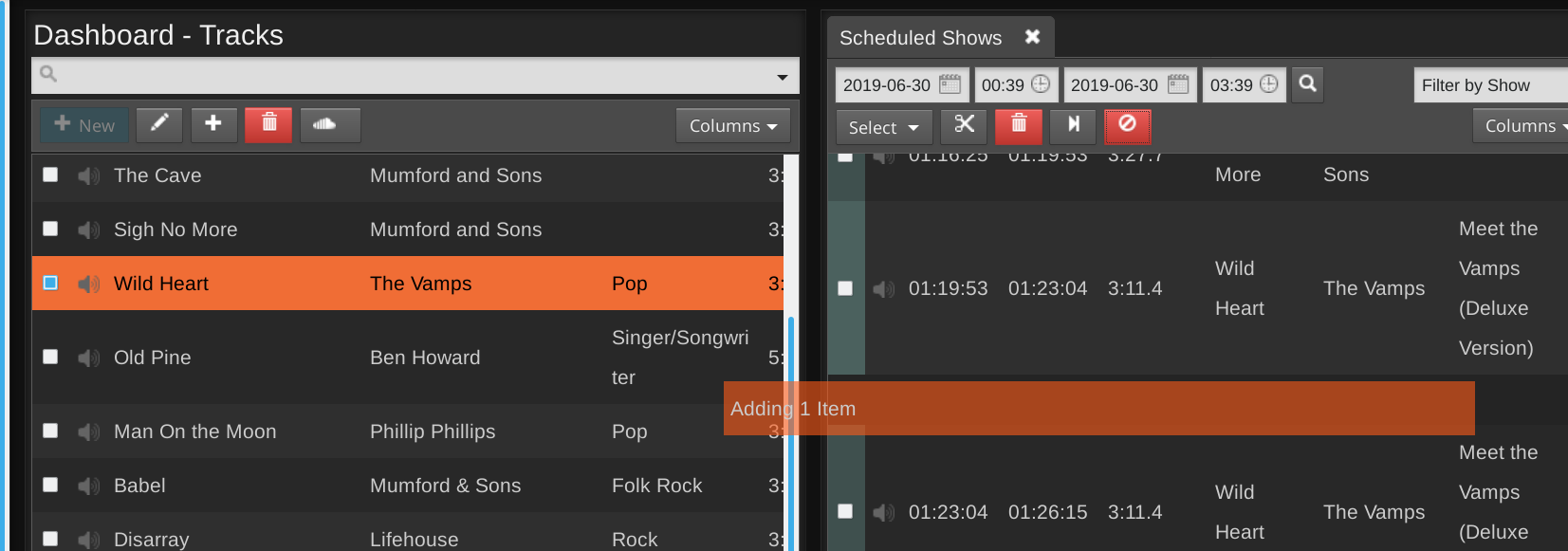This screenshot has height=551, width=1568.
Task: Click the plus add-to-show icon button
Action: [x=213, y=124]
